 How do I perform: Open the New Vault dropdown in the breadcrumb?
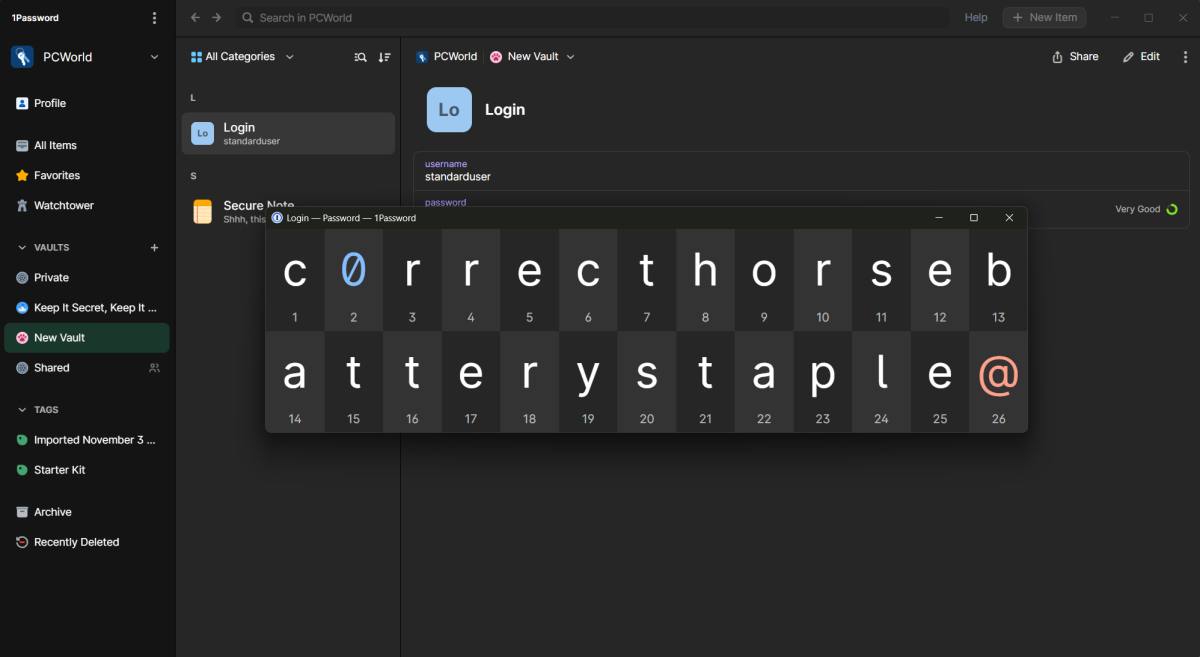tap(532, 57)
